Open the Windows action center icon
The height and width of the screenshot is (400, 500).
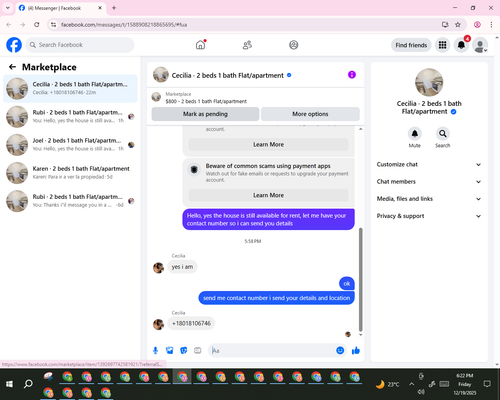click(x=487, y=384)
